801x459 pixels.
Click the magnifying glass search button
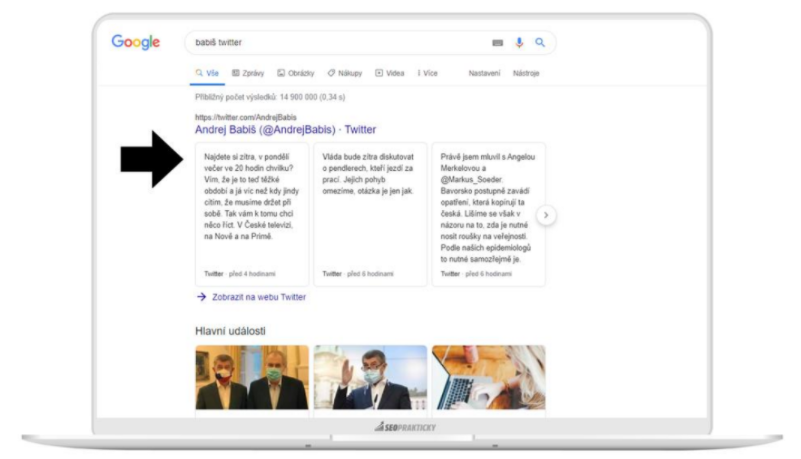[x=540, y=42]
